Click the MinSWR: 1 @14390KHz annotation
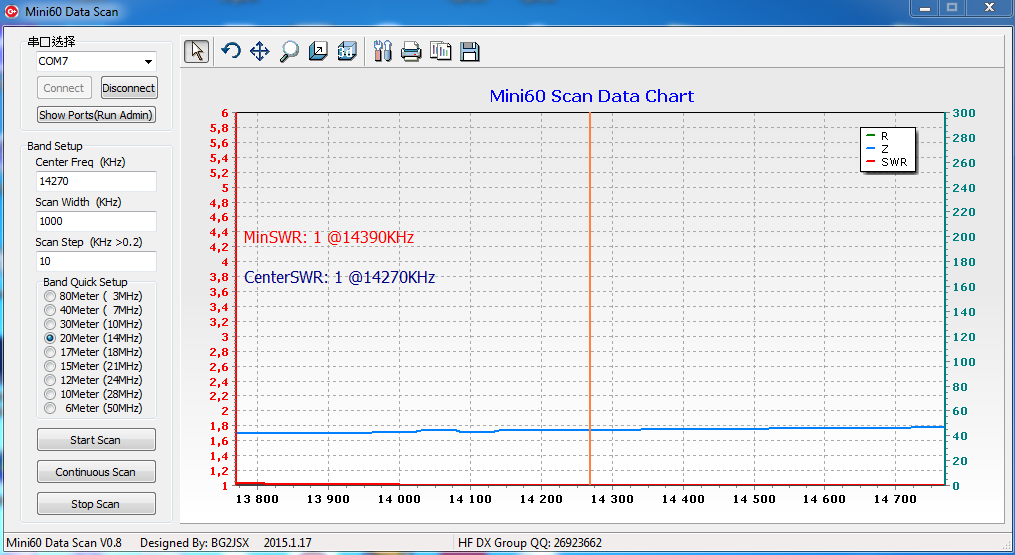 coord(328,238)
